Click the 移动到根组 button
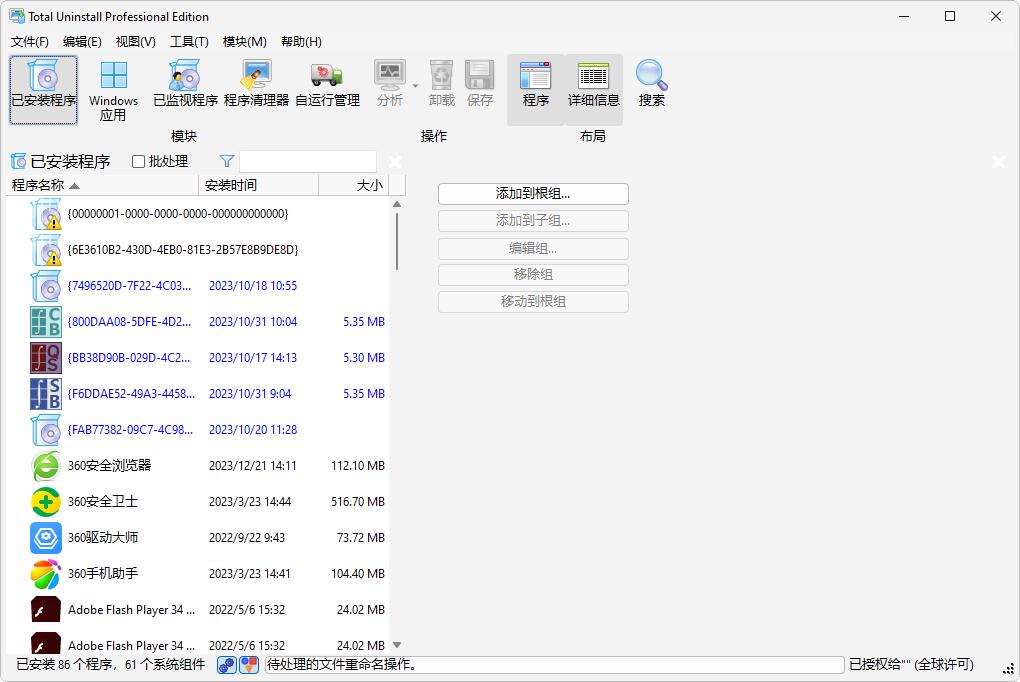This screenshot has height=682, width=1020. pos(533,301)
